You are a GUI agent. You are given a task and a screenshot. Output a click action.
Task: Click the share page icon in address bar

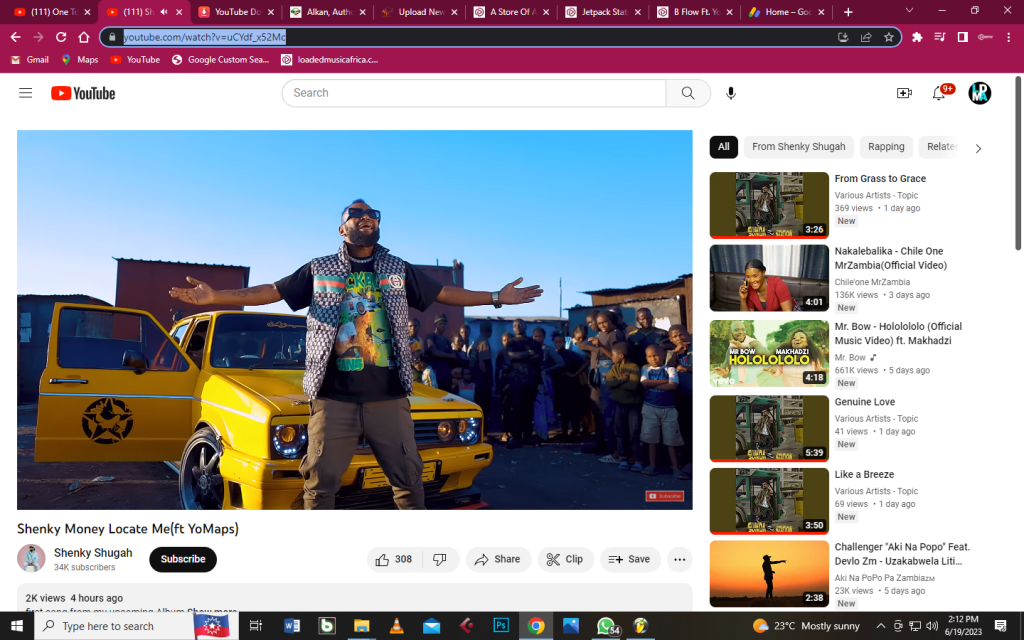(866, 37)
